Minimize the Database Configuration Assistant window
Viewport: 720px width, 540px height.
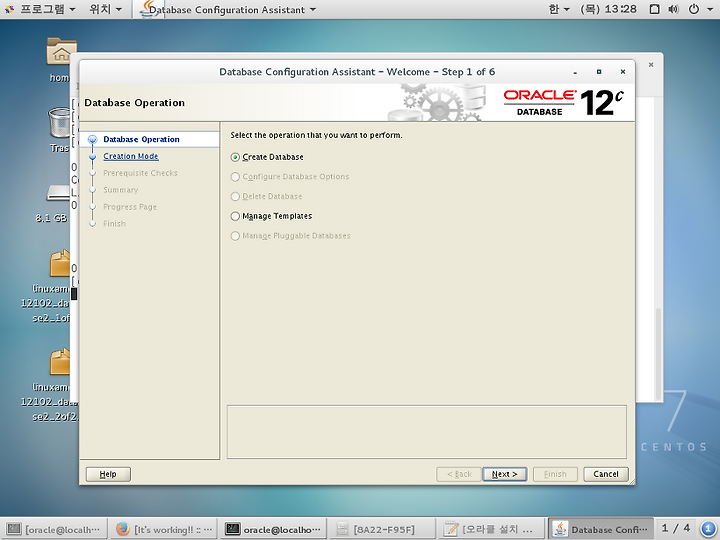pos(575,72)
